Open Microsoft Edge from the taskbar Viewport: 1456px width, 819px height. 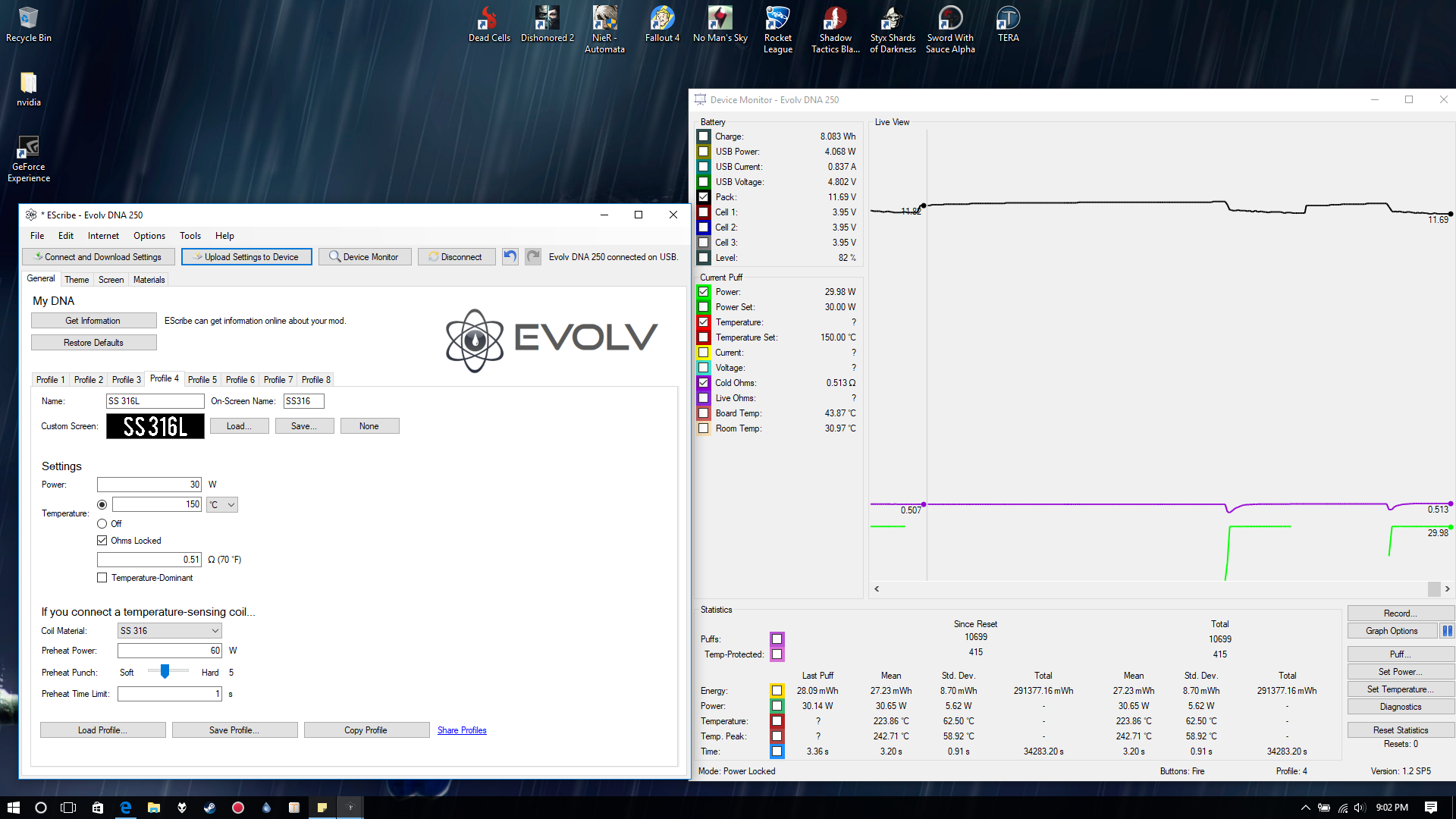tap(126, 808)
